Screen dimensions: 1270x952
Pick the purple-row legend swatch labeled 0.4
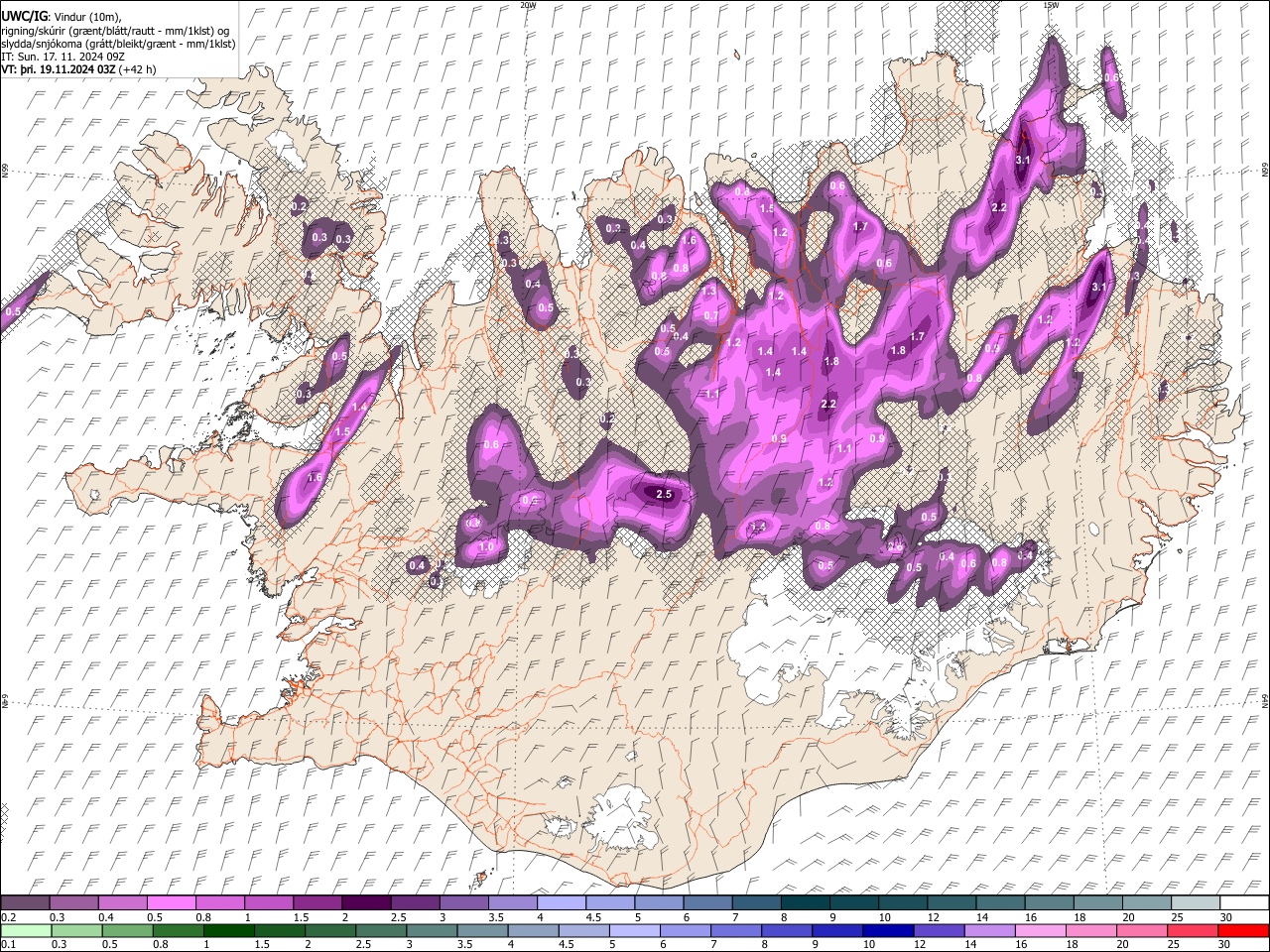pos(122,902)
